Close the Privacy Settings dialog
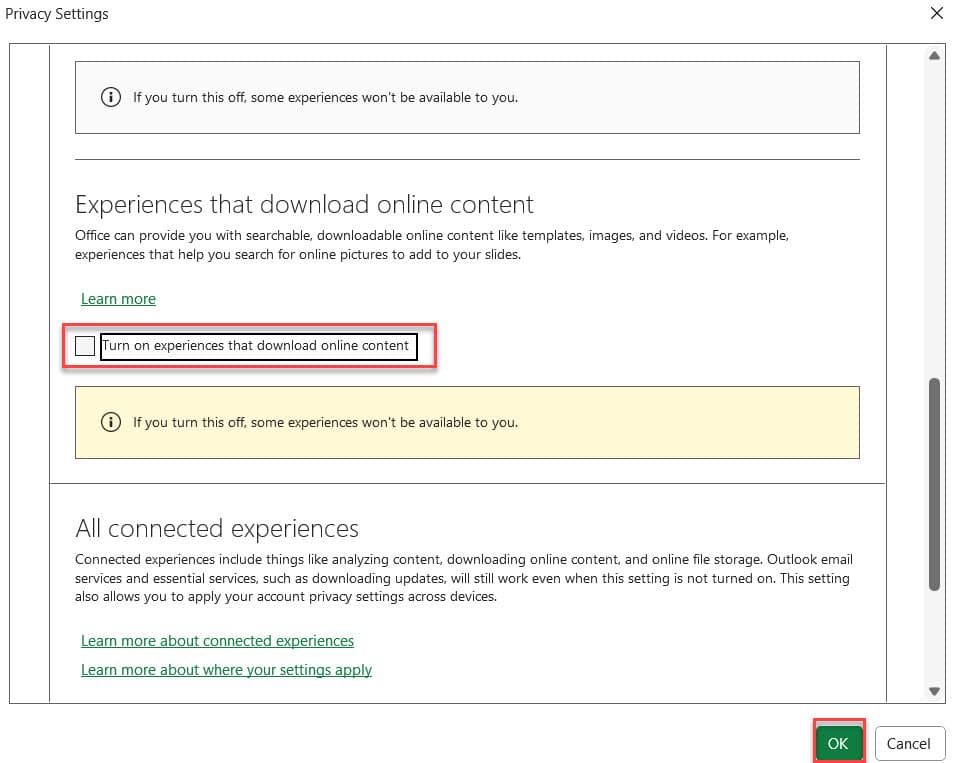Screen dimensions: 956x763 tap(937, 13)
